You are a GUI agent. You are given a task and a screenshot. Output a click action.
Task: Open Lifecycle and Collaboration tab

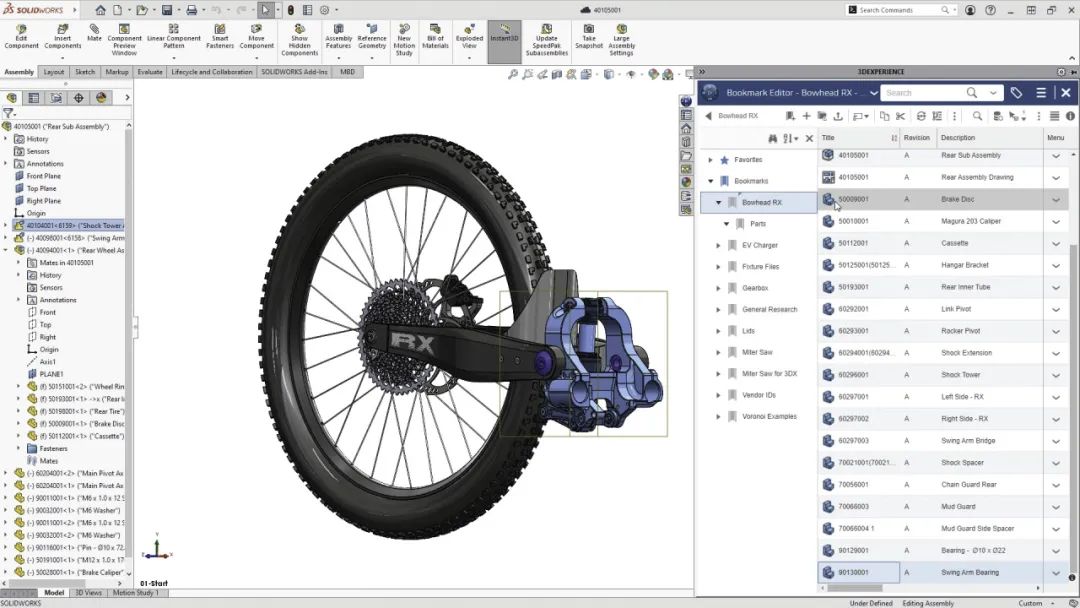211,72
